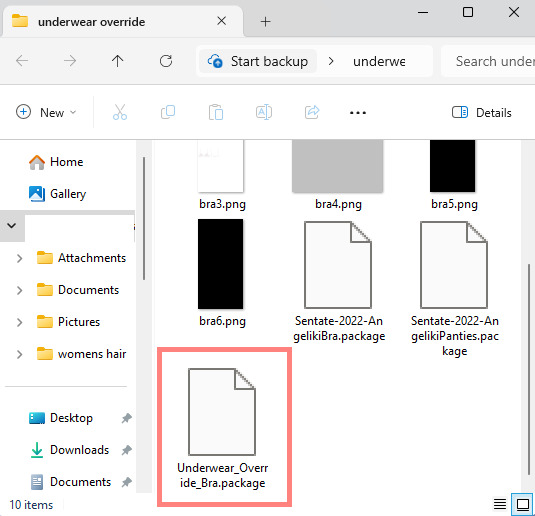Click the file list vertical scrollbar
This screenshot has height=516, width=535.
click(529, 370)
